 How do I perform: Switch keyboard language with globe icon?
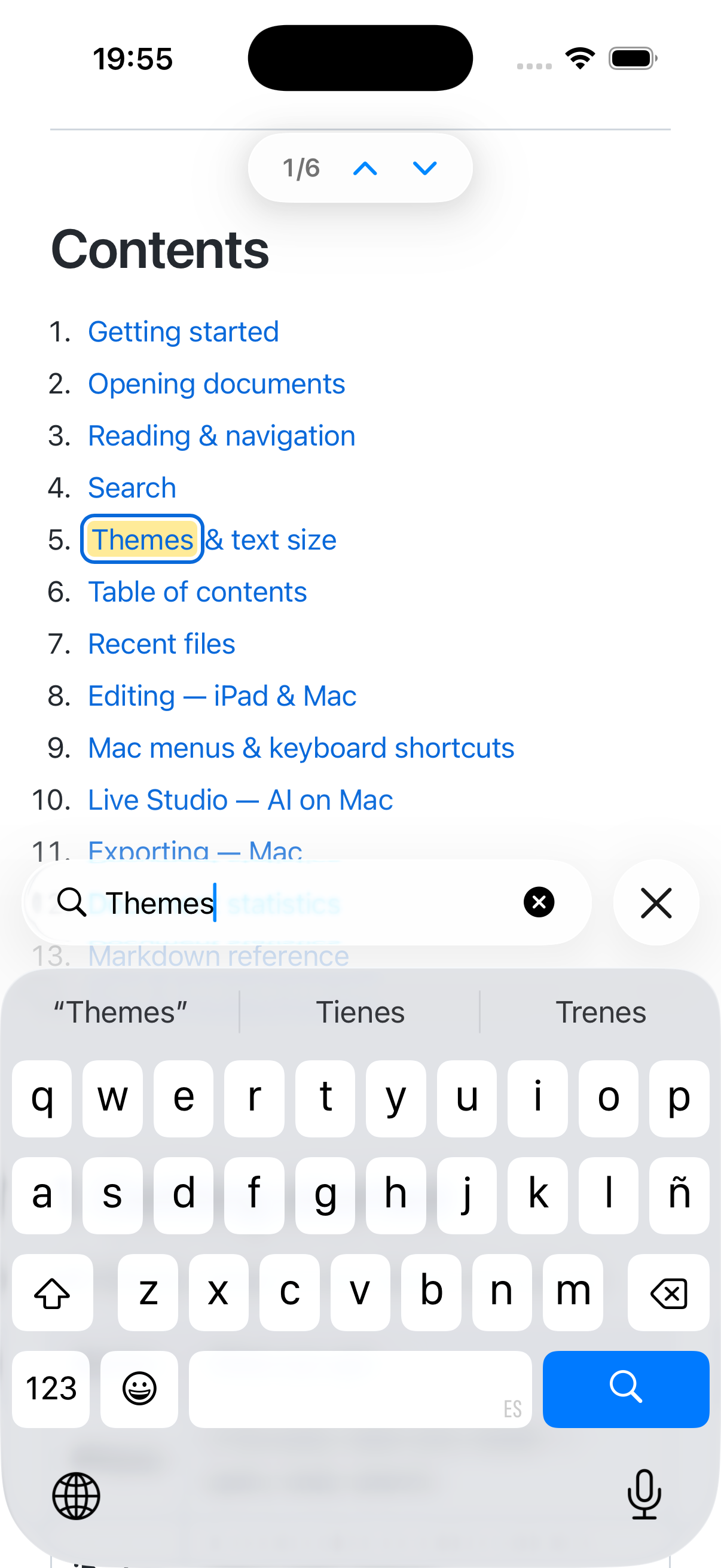[x=76, y=1496]
